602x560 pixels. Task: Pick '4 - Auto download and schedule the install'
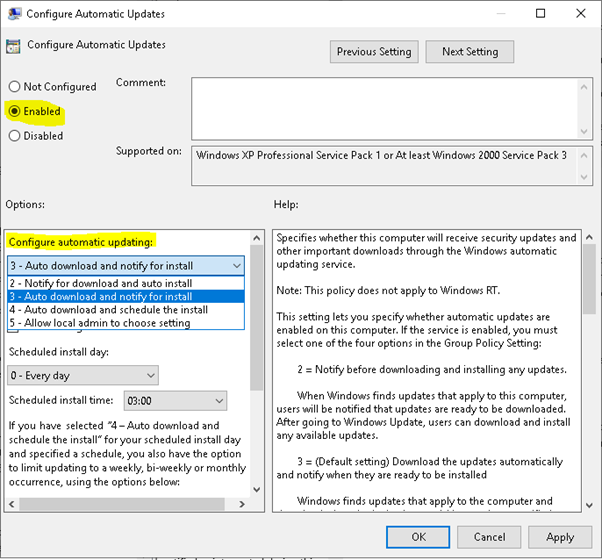pos(107,310)
